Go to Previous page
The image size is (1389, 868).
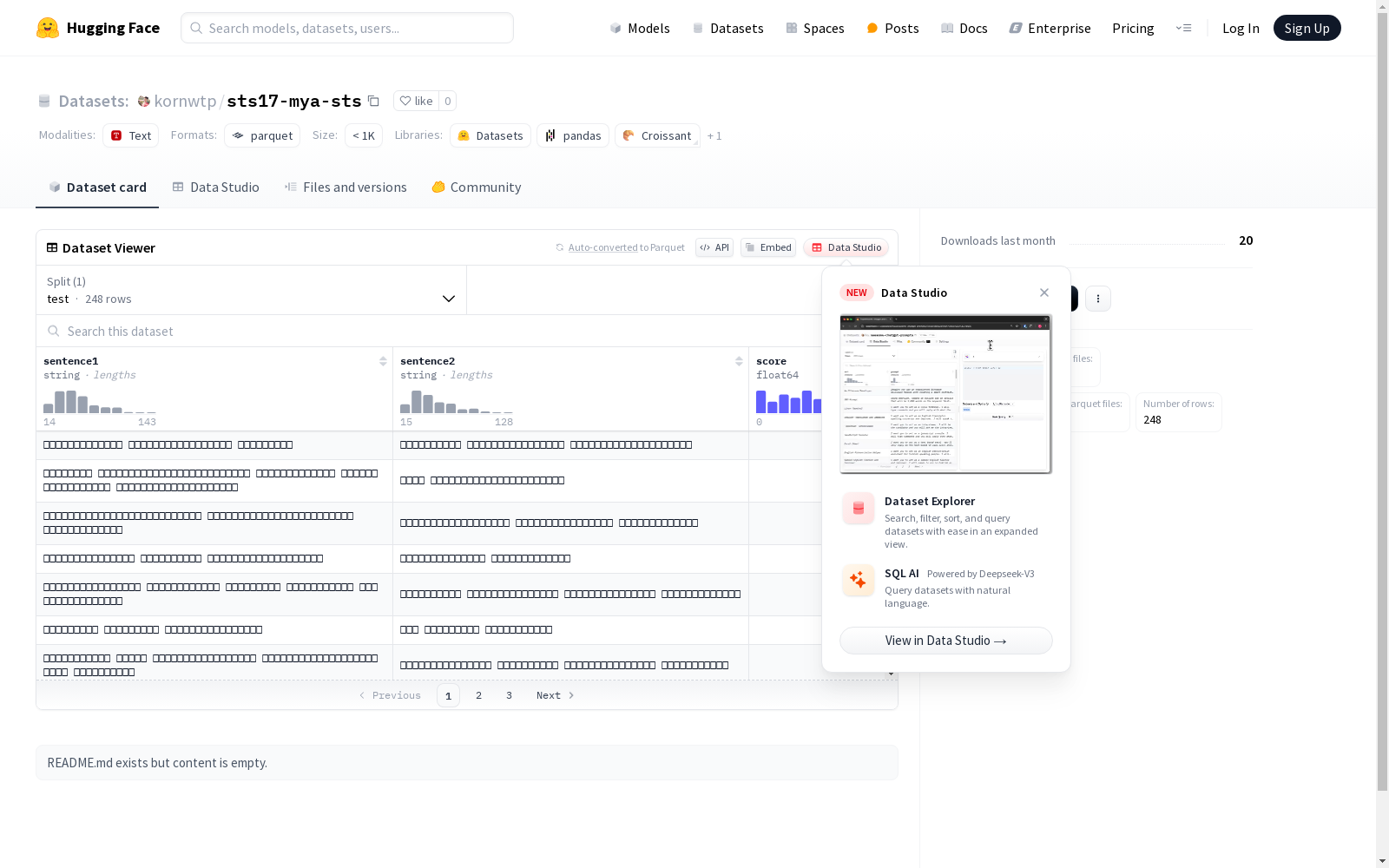point(390,695)
